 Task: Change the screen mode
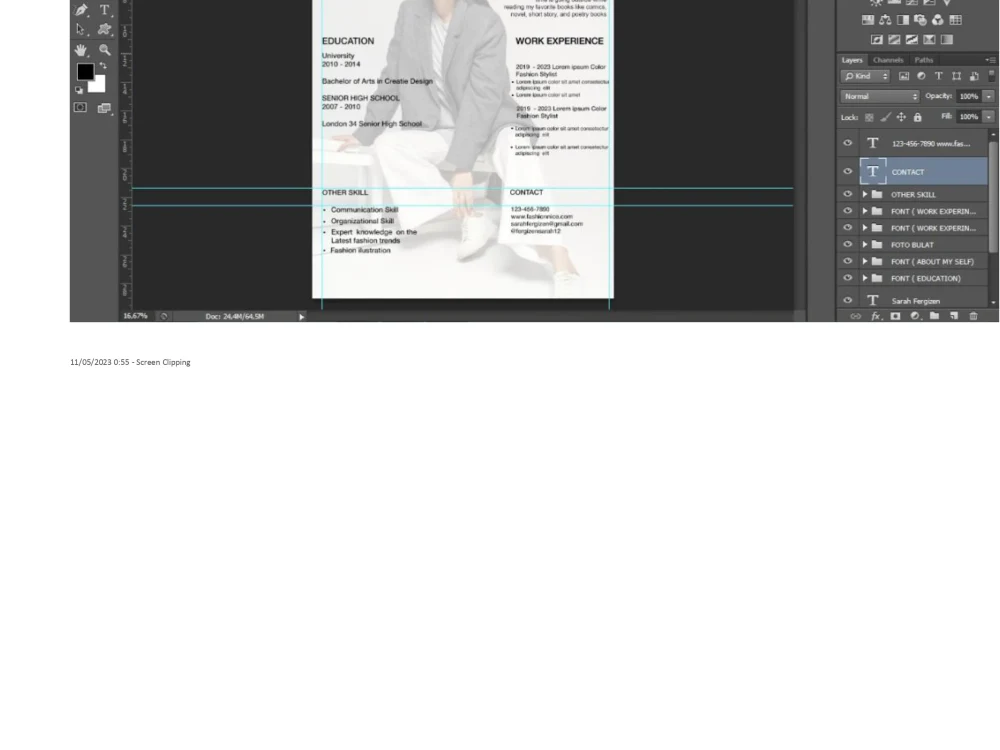pos(104,108)
